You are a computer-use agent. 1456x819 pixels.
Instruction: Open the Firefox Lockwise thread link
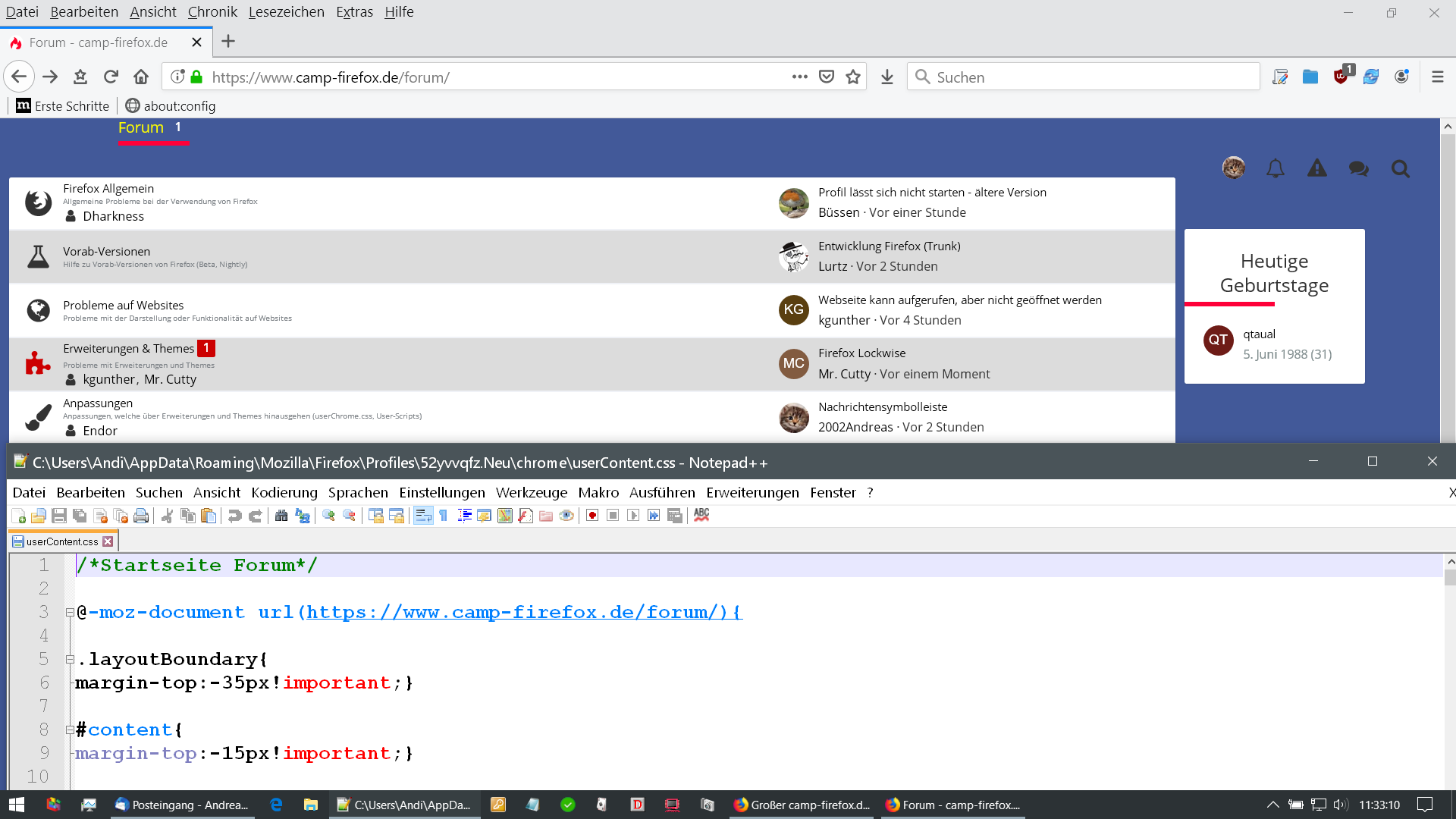click(x=861, y=353)
